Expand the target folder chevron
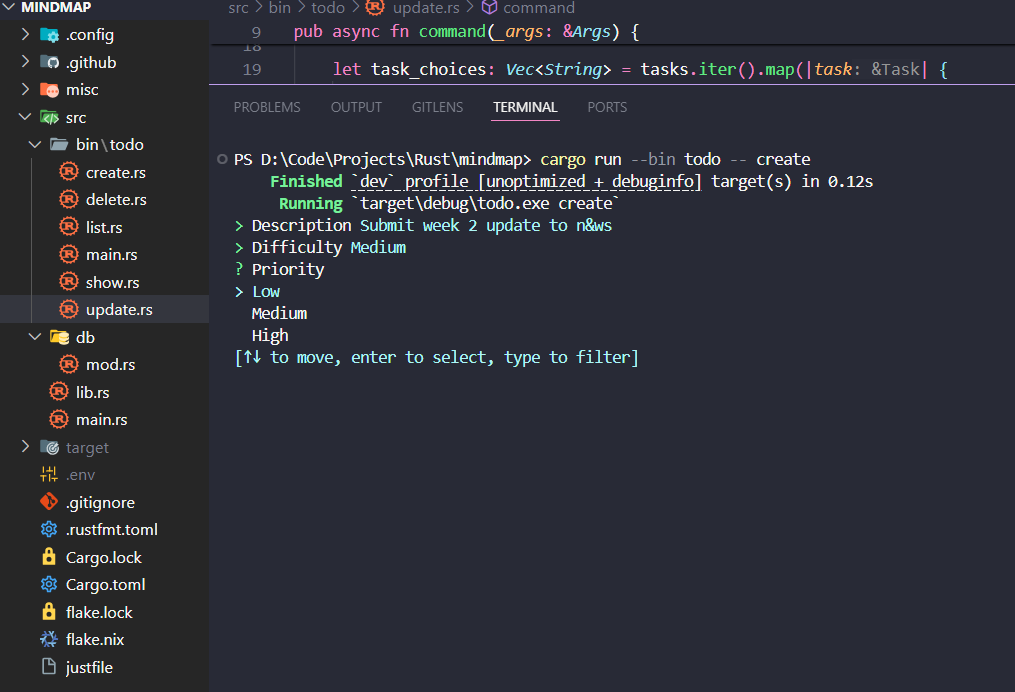Screen dimensions: 1015x692 point(25,447)
